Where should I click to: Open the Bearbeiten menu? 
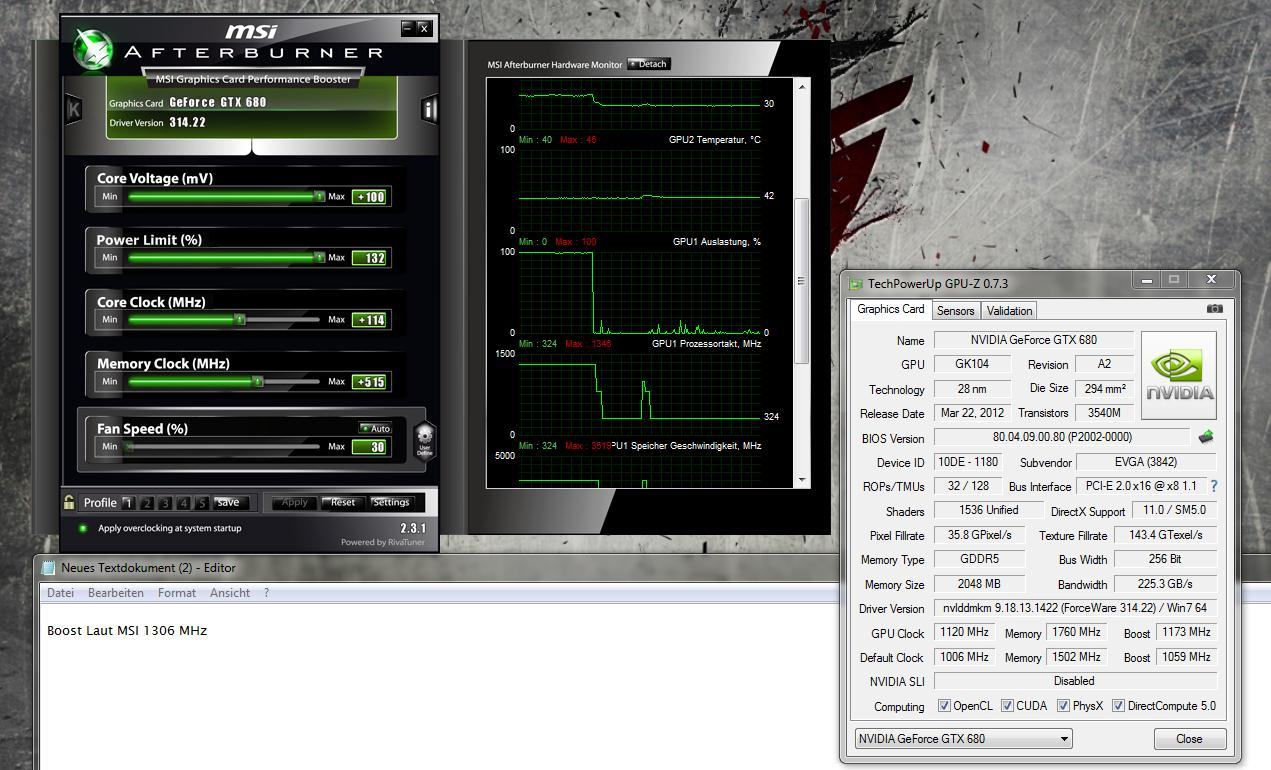(x=115, y=593)
